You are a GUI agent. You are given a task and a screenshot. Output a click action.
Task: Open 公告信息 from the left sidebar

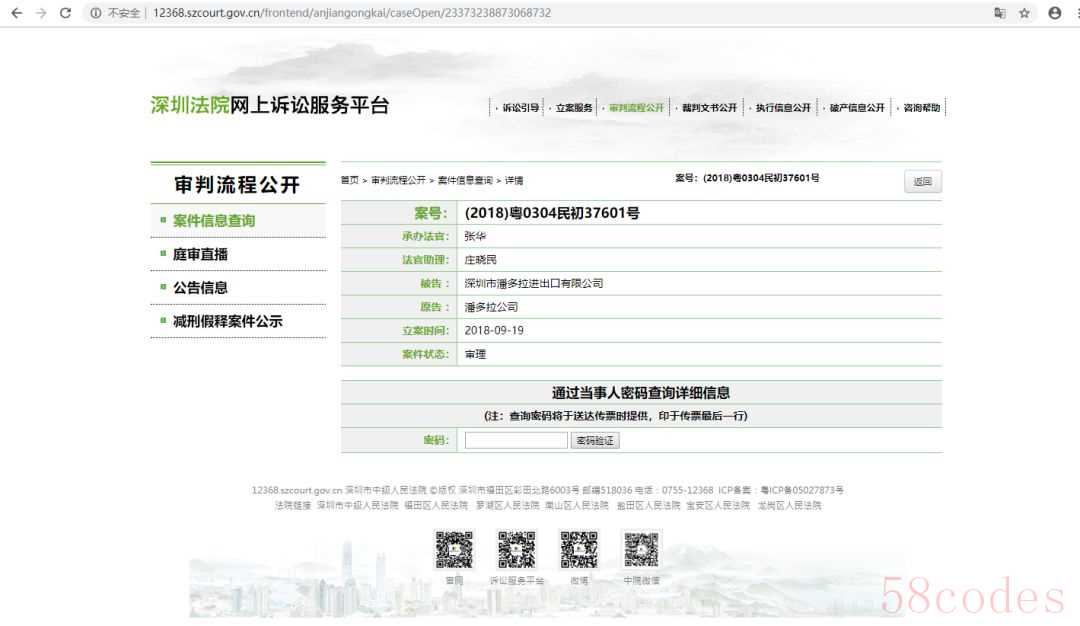200,287
